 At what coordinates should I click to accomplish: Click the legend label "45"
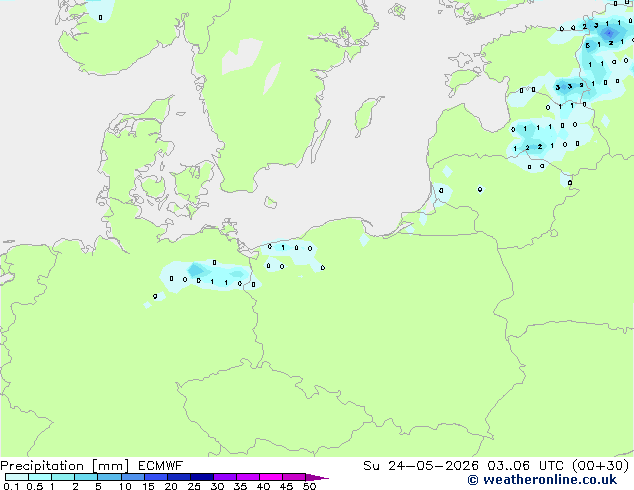pos(286,486)
